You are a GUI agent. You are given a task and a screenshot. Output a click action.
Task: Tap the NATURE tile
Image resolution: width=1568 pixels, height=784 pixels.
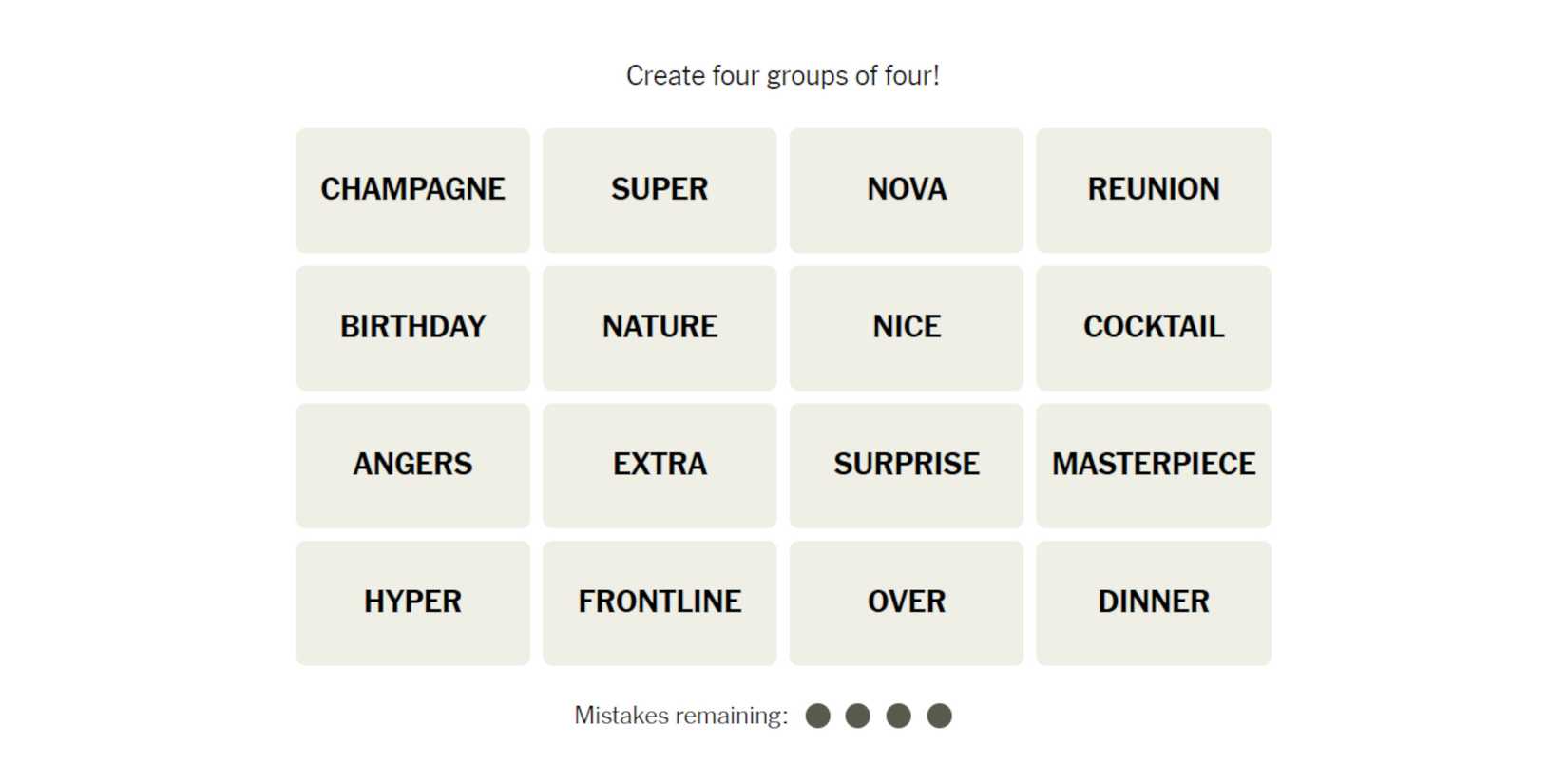click(x=660, y=328)
